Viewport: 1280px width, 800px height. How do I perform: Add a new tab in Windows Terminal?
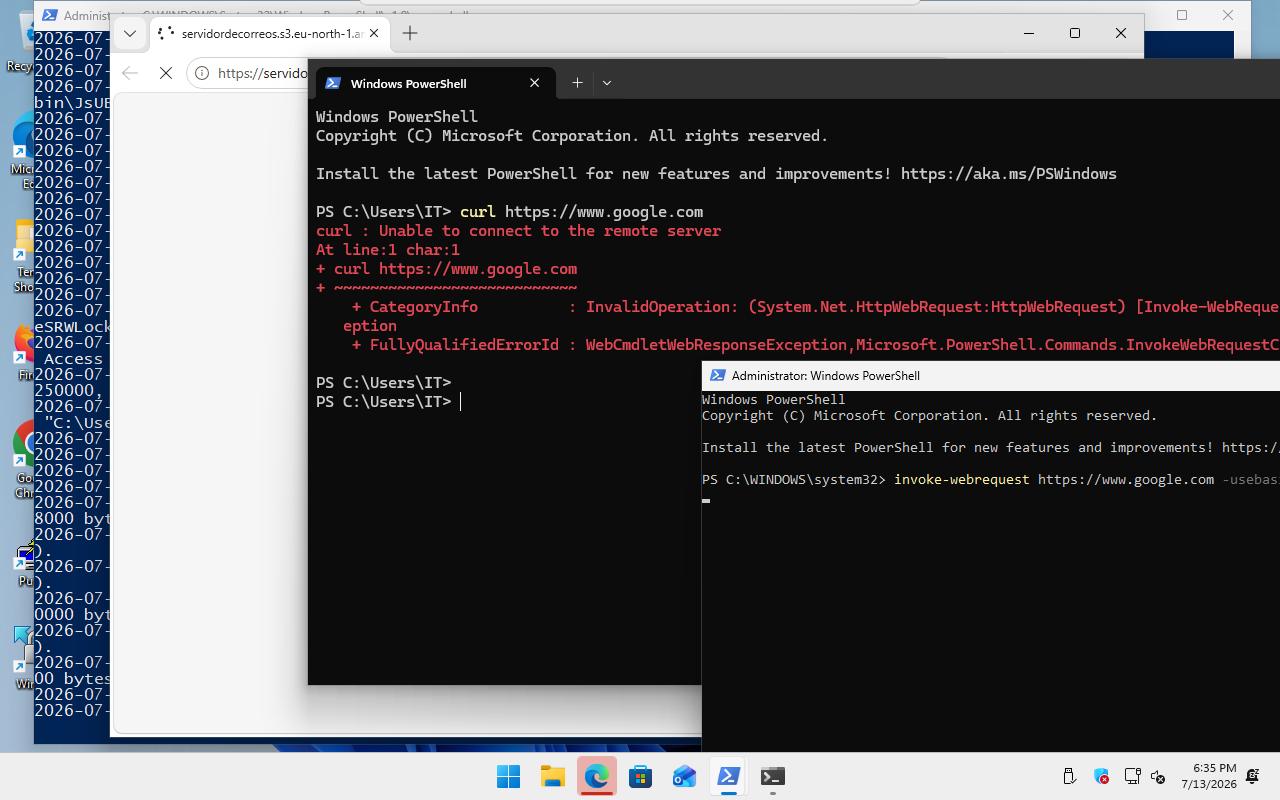[x=577, y=83]
